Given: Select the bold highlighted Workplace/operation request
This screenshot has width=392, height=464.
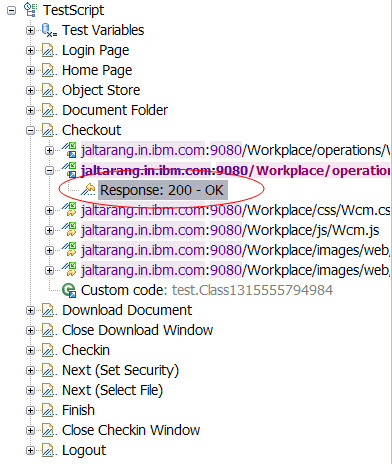Looking at the screenshot, I should (x=236, y=170).
